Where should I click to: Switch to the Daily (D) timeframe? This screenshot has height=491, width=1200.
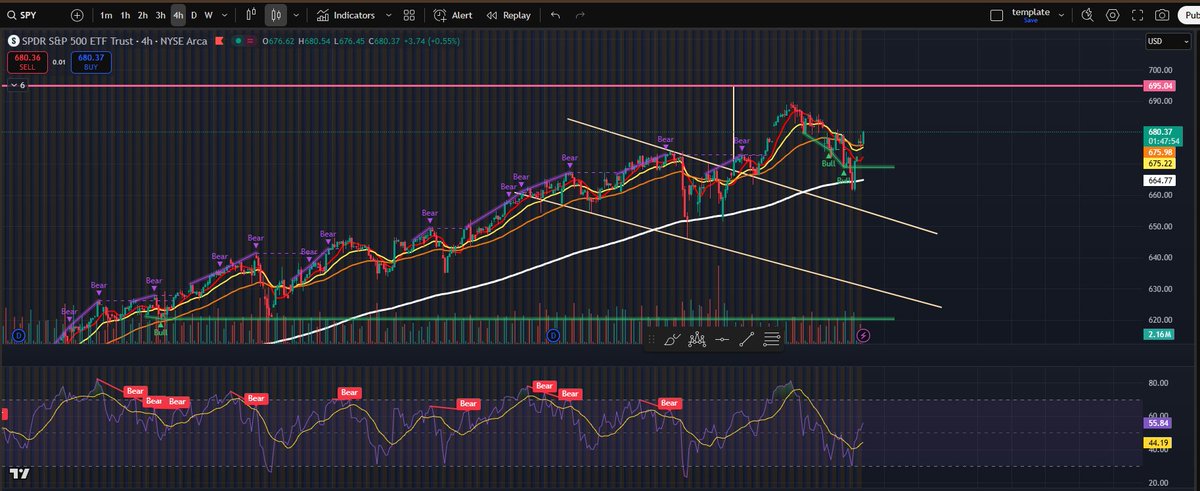point(194,15)
